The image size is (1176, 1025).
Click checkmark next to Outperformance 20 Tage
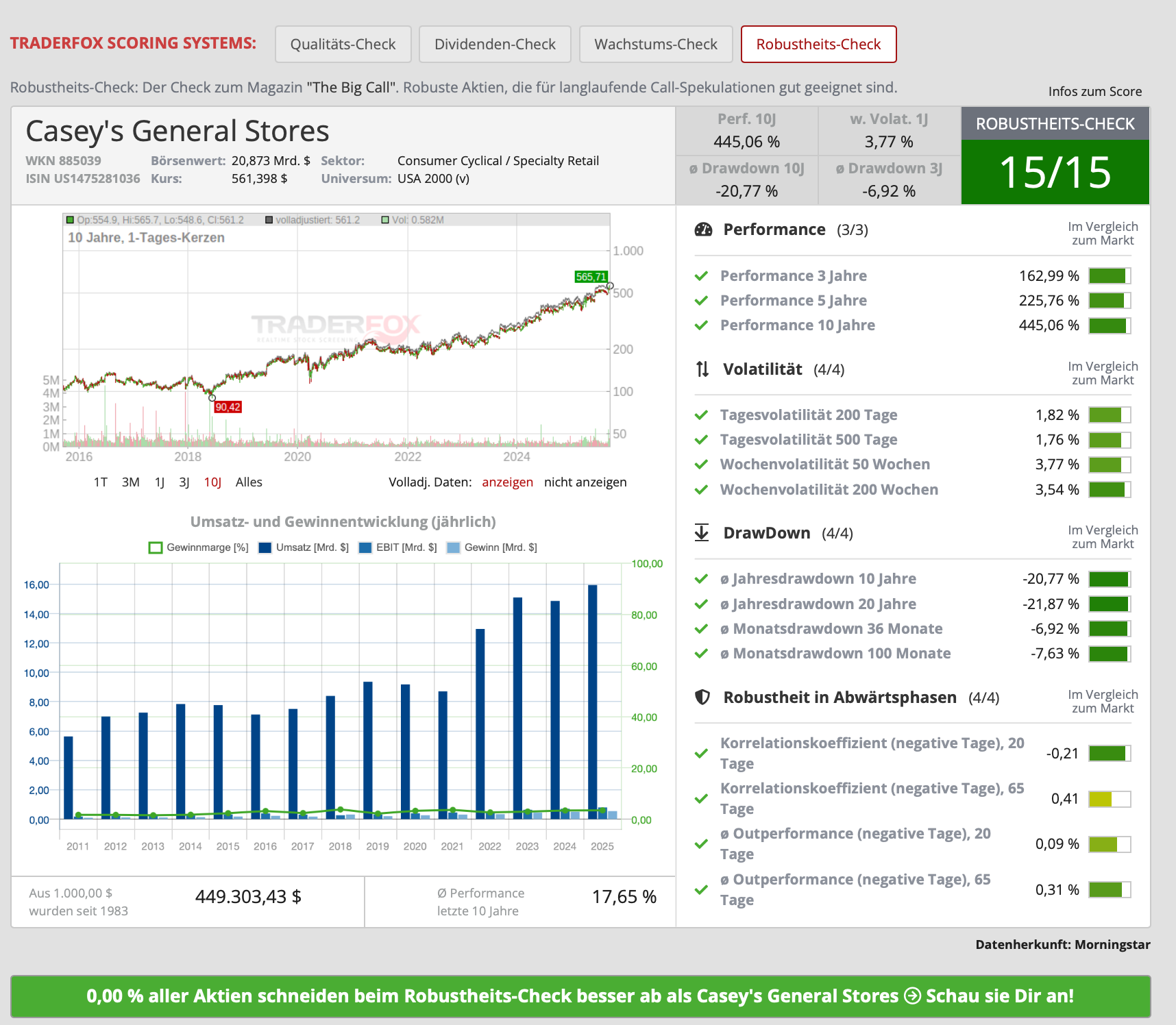pyautogui.click(x=701, y=844)
